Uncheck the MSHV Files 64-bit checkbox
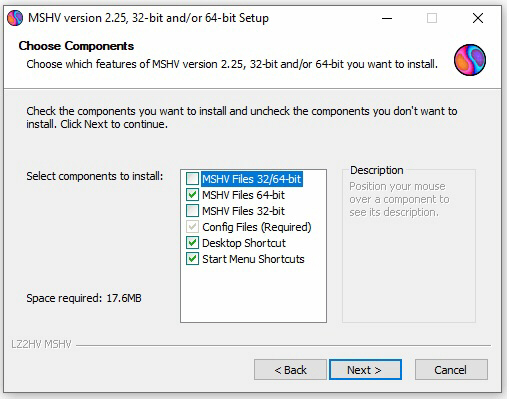The height and width of the screenshot is (399, 509). [192, 195]
